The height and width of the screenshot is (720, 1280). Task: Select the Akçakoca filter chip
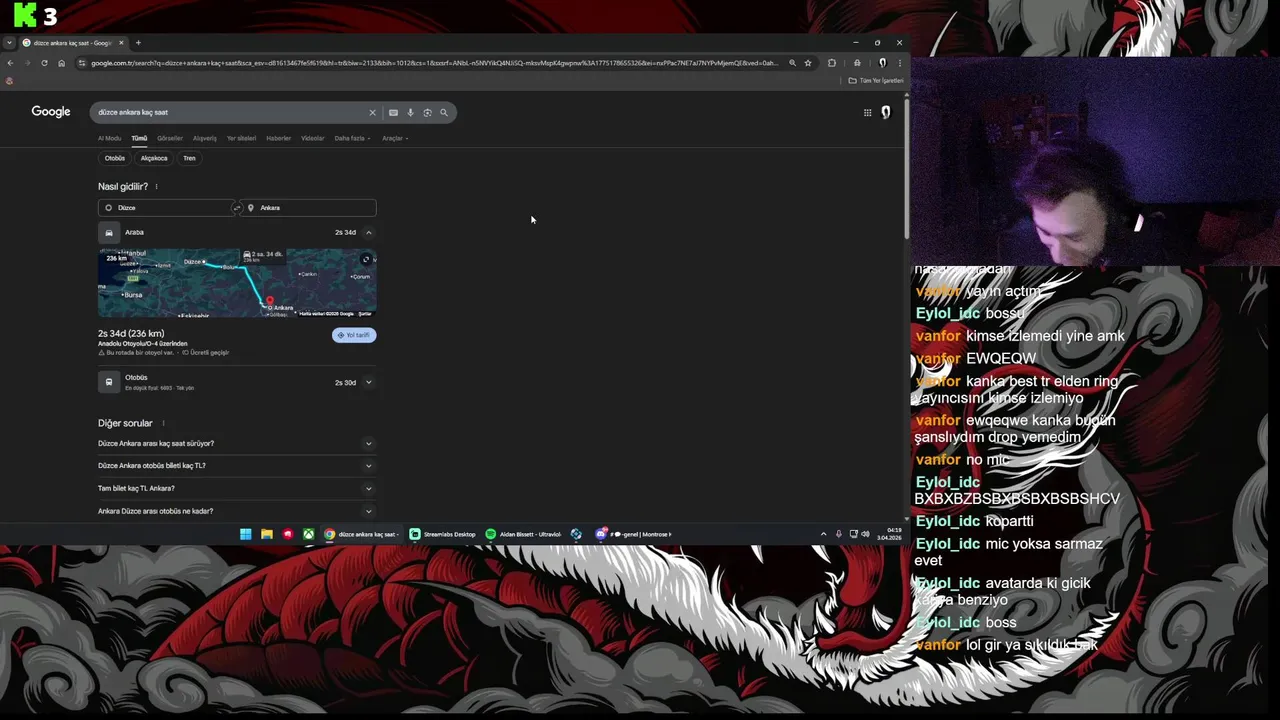pyautogui.click(x=154, y=158)
